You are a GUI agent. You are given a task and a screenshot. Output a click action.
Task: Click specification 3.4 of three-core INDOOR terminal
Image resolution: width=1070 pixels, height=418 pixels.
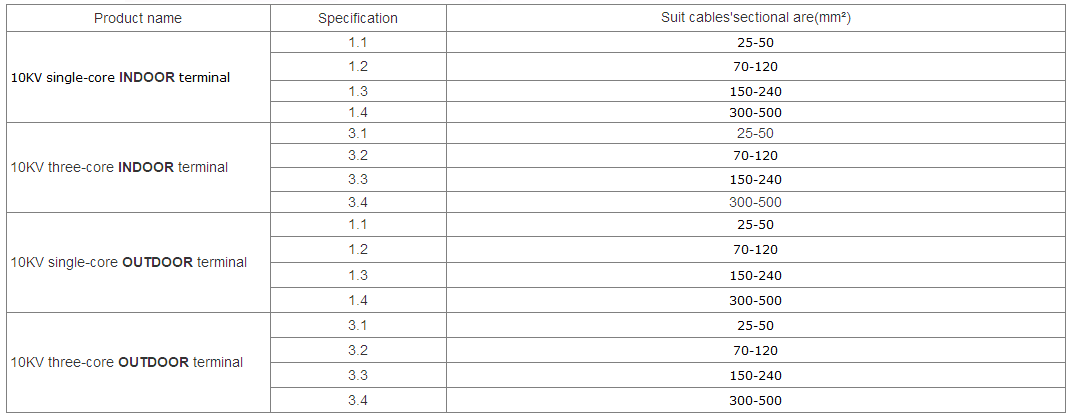(358, 202)
